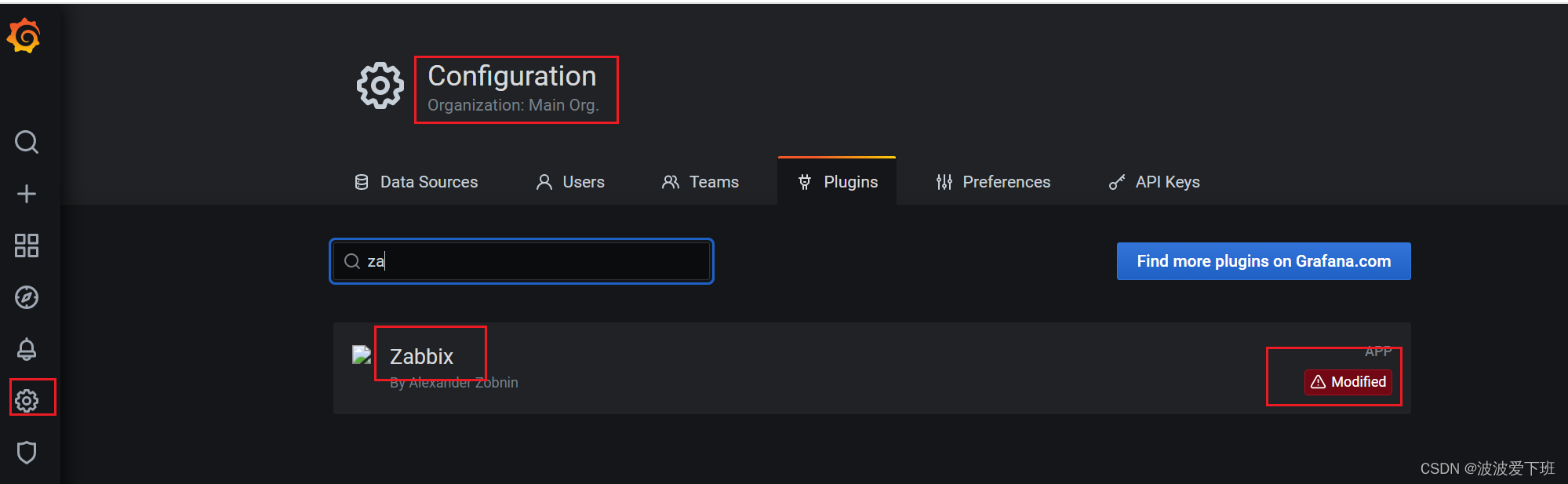
Task: Open the Configuration gear in sidebar
Action: (x=27, y=401)
